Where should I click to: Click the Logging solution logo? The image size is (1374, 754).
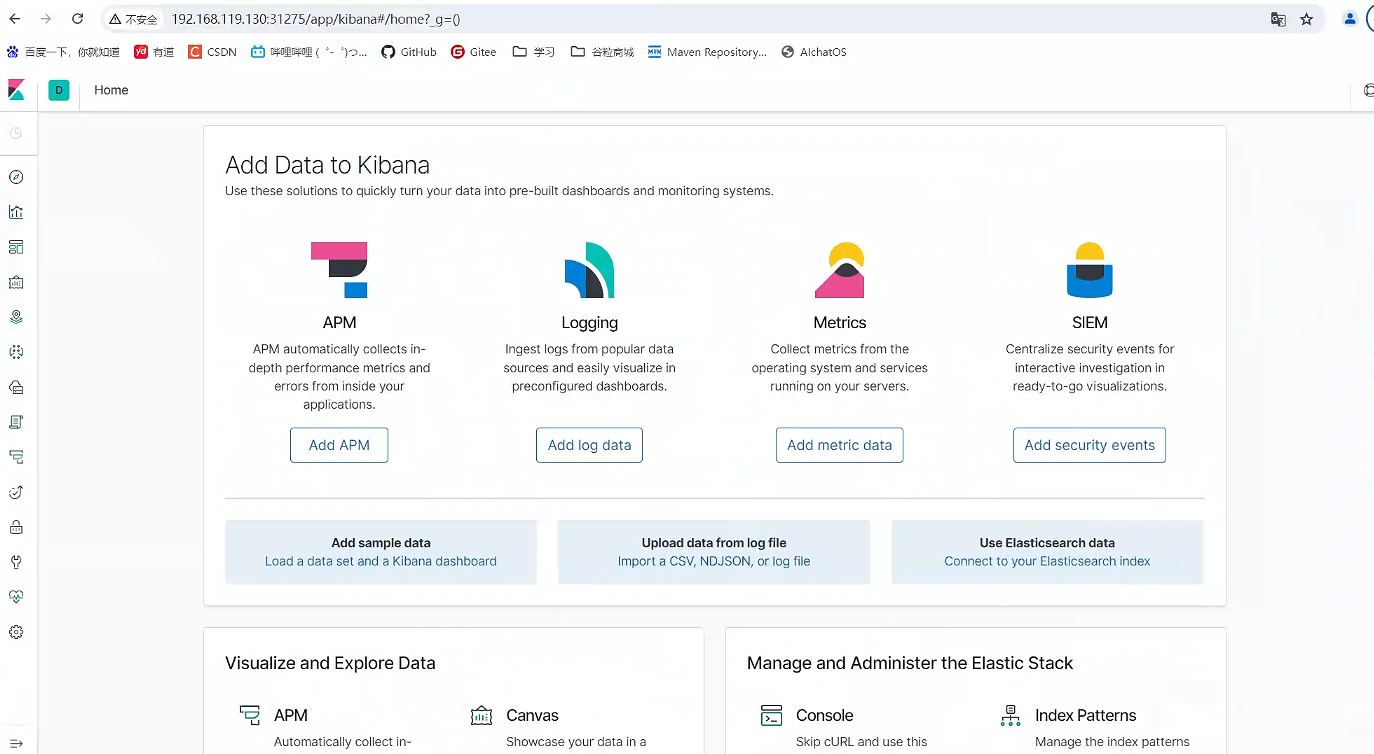[x=589, y=269]
